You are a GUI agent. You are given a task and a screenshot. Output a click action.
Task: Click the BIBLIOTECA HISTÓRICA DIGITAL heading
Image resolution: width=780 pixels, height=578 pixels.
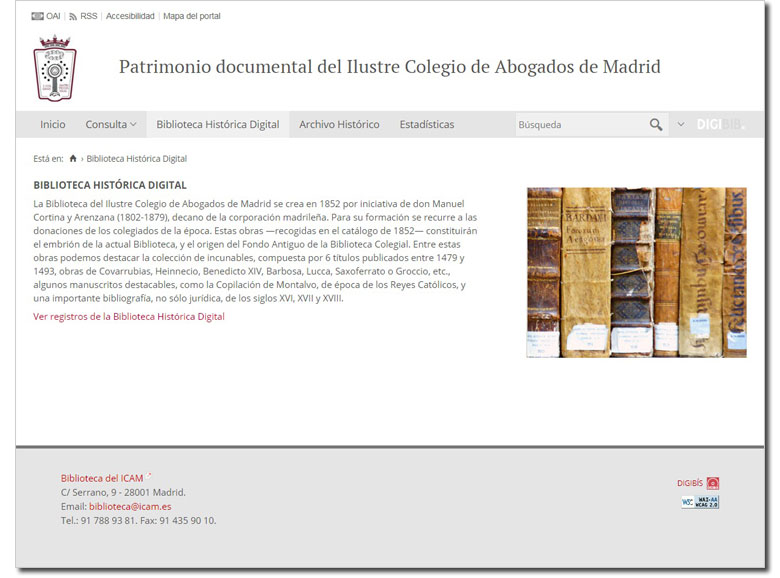tap(110, 185)
